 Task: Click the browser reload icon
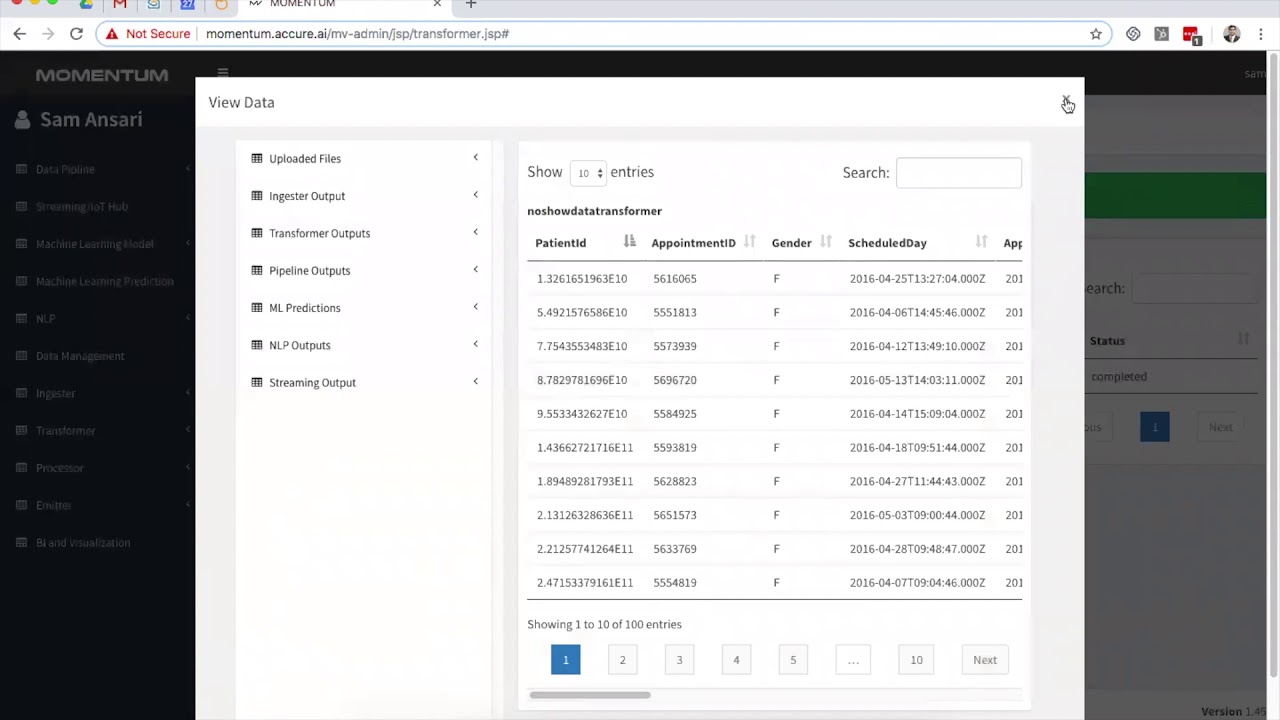76,34
